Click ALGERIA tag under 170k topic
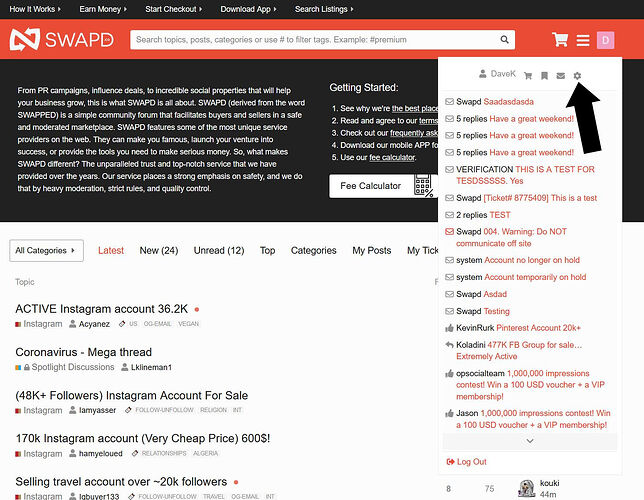This screenshot has height=500, width=644. [x=205, y=453]
